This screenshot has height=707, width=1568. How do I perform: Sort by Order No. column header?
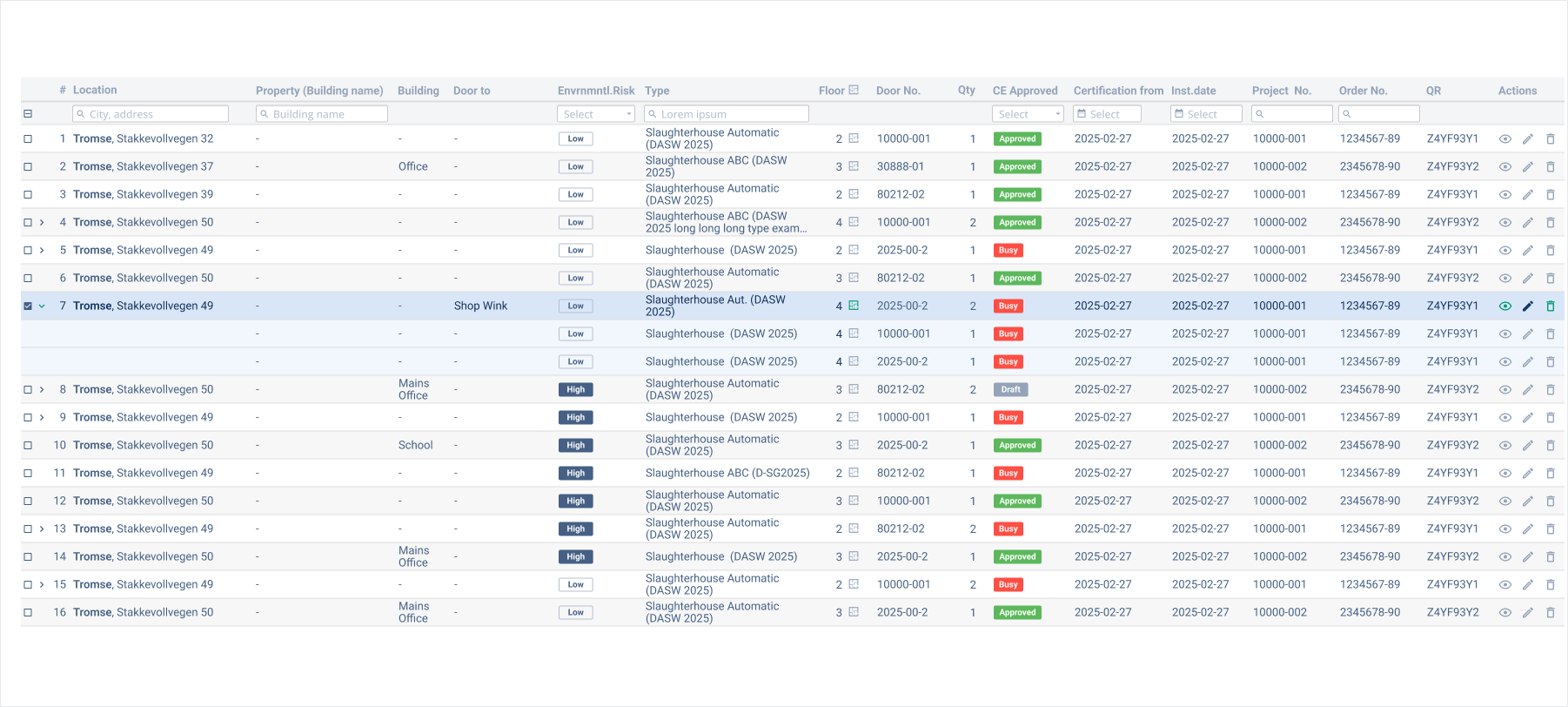1363,91
